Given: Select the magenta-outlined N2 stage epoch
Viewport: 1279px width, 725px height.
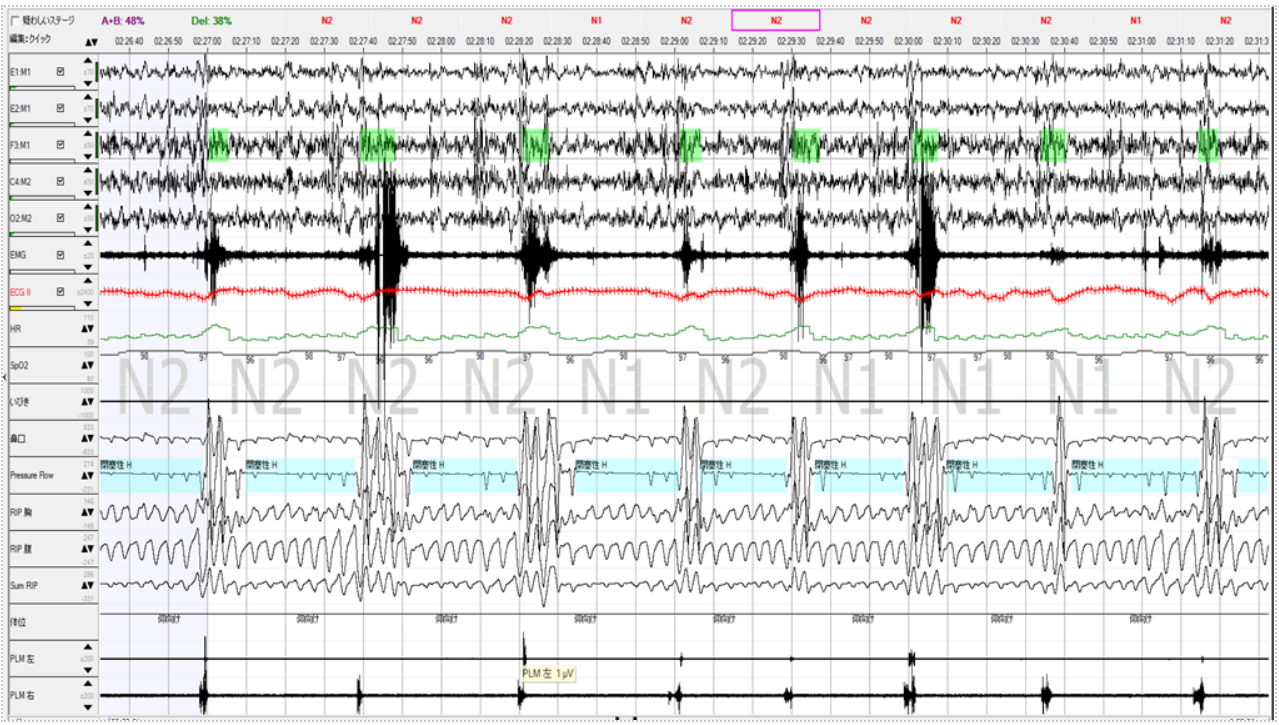Looking at the screenshot, I should point(776,20).
